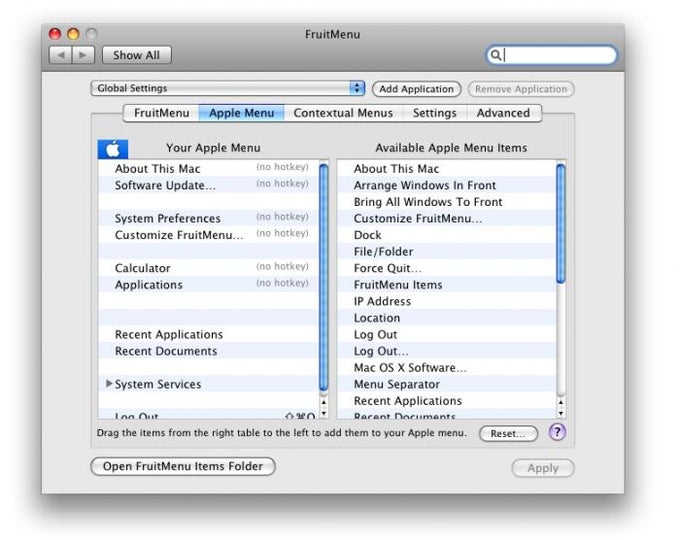Click the right list's scroll up arrow
680x540 pixels.
coord(561,403)
